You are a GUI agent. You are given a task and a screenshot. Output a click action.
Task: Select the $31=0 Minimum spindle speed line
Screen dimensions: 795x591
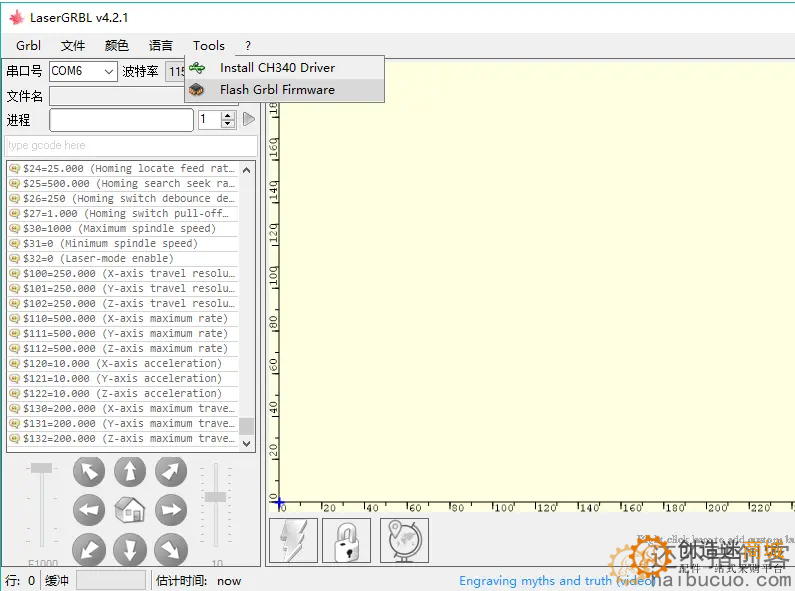[123, 243]
